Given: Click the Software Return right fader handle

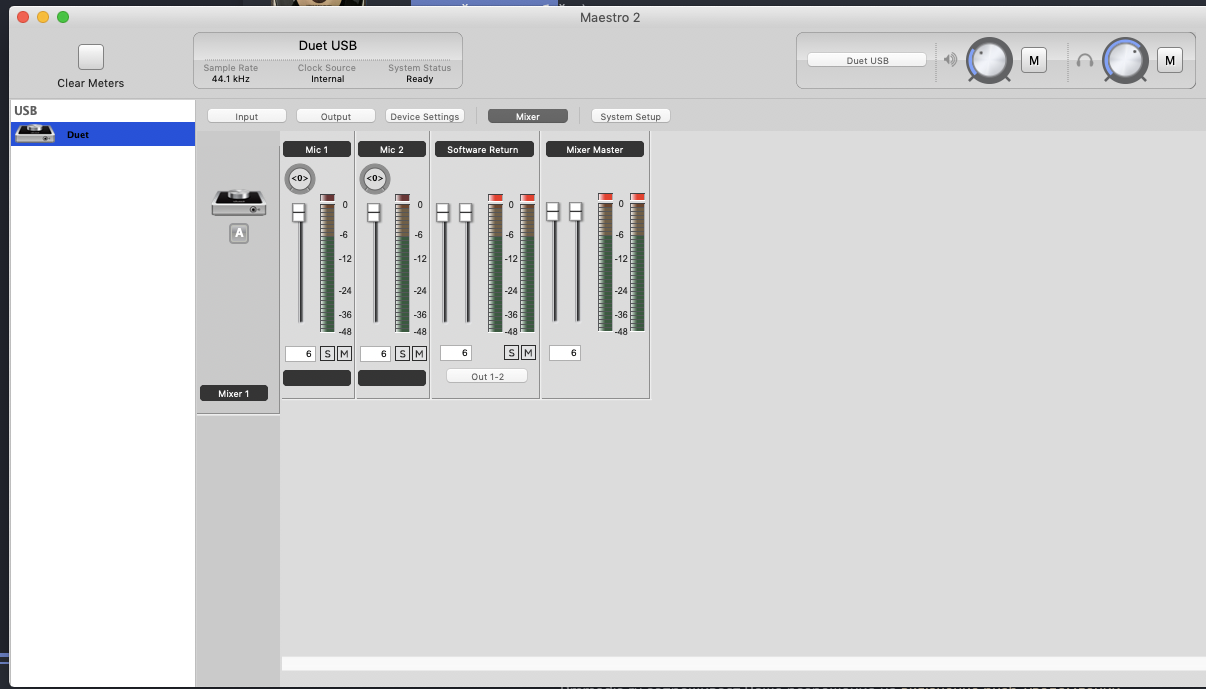Looking at the screenshot, I should click(465, 212).
